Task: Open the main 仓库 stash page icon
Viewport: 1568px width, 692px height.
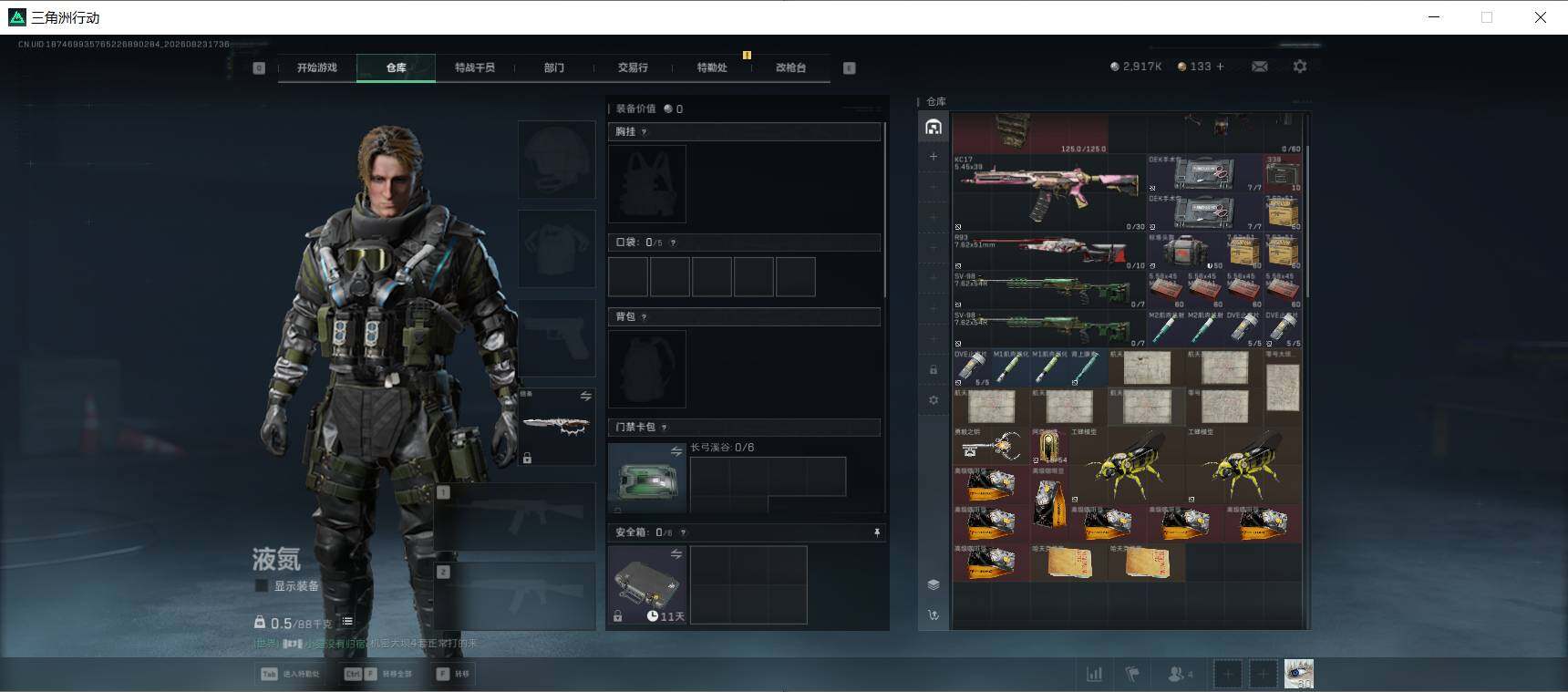Action: [934, 127]
